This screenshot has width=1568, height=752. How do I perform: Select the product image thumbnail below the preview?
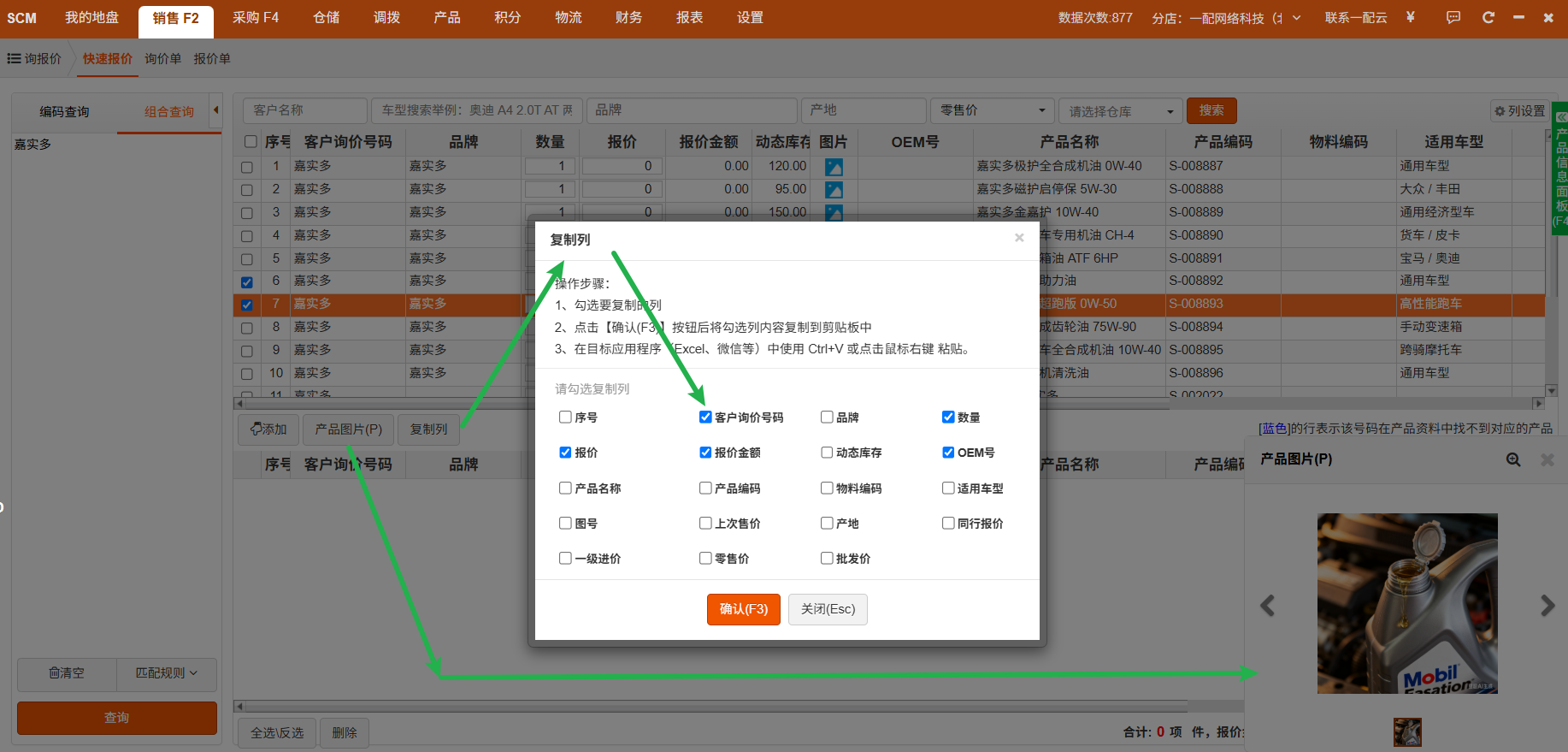(x=1407, y=731)
